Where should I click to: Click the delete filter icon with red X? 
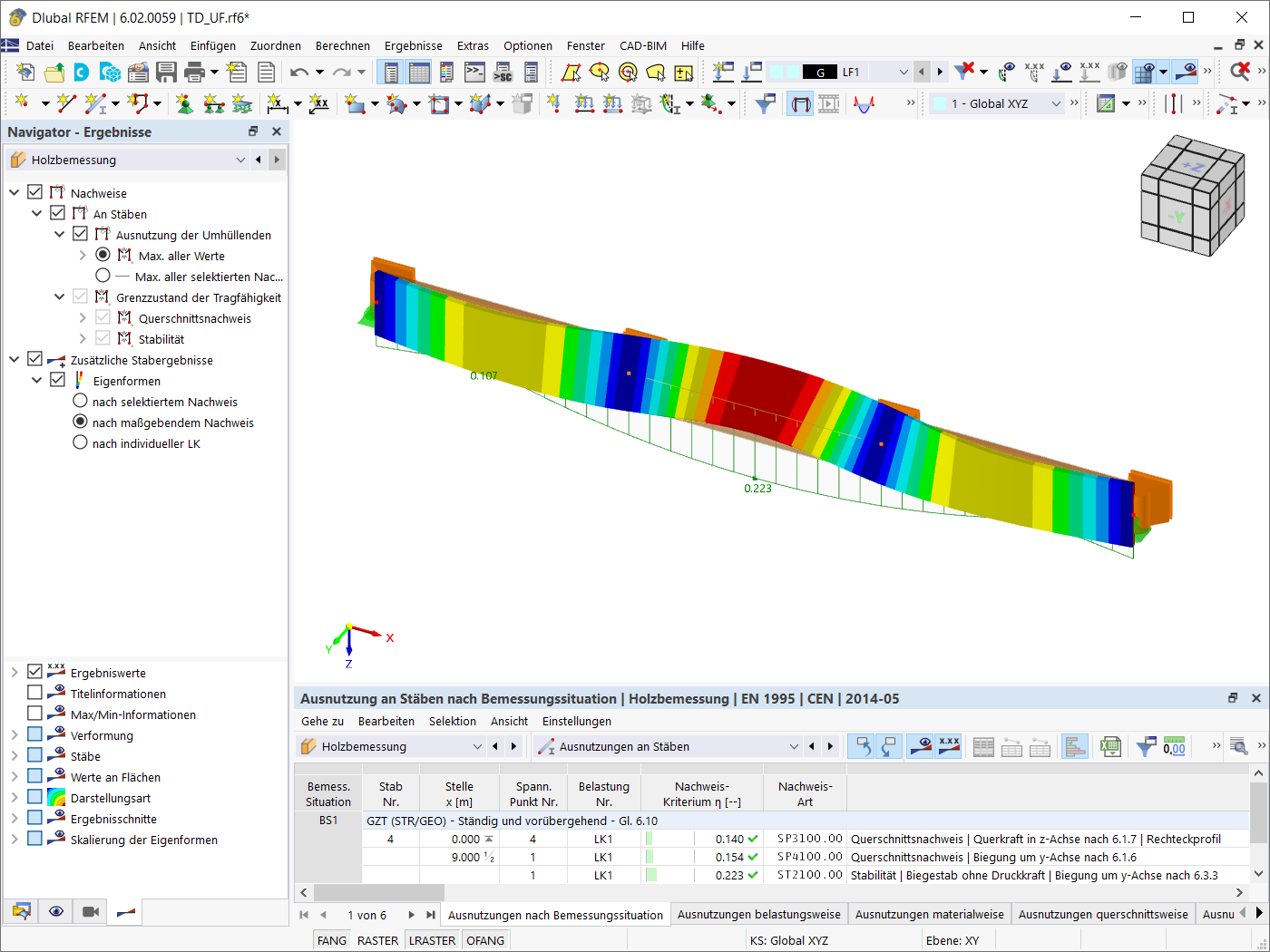point(965,72)
